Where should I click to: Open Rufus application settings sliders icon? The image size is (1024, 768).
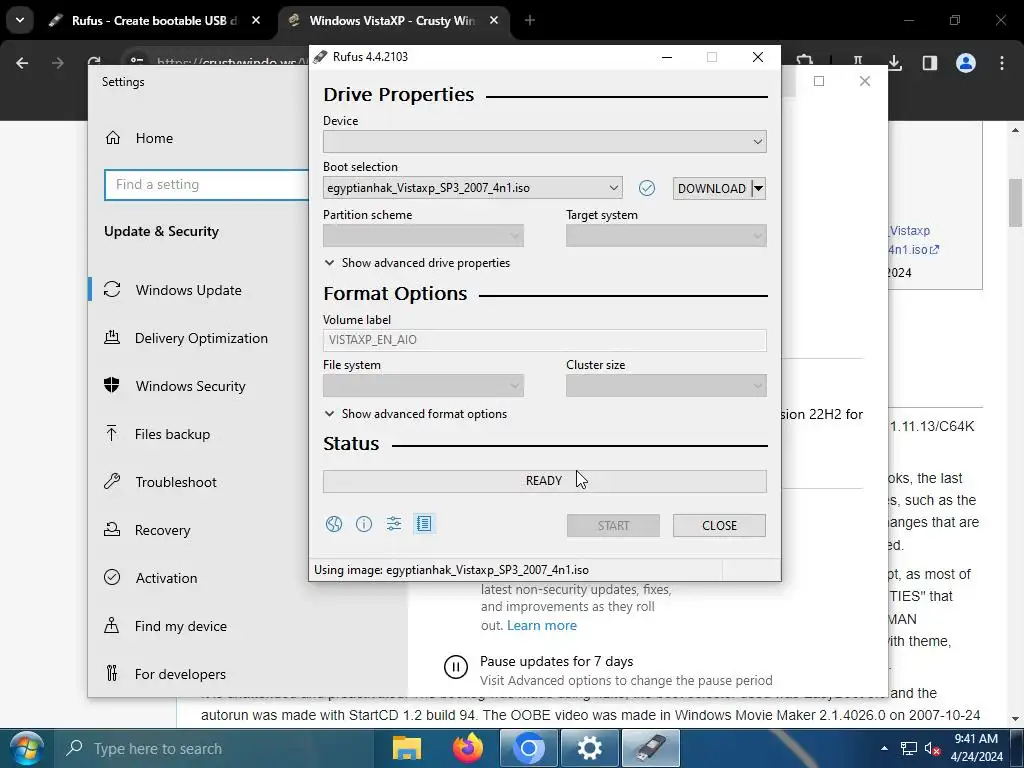(x=394, y=524)
